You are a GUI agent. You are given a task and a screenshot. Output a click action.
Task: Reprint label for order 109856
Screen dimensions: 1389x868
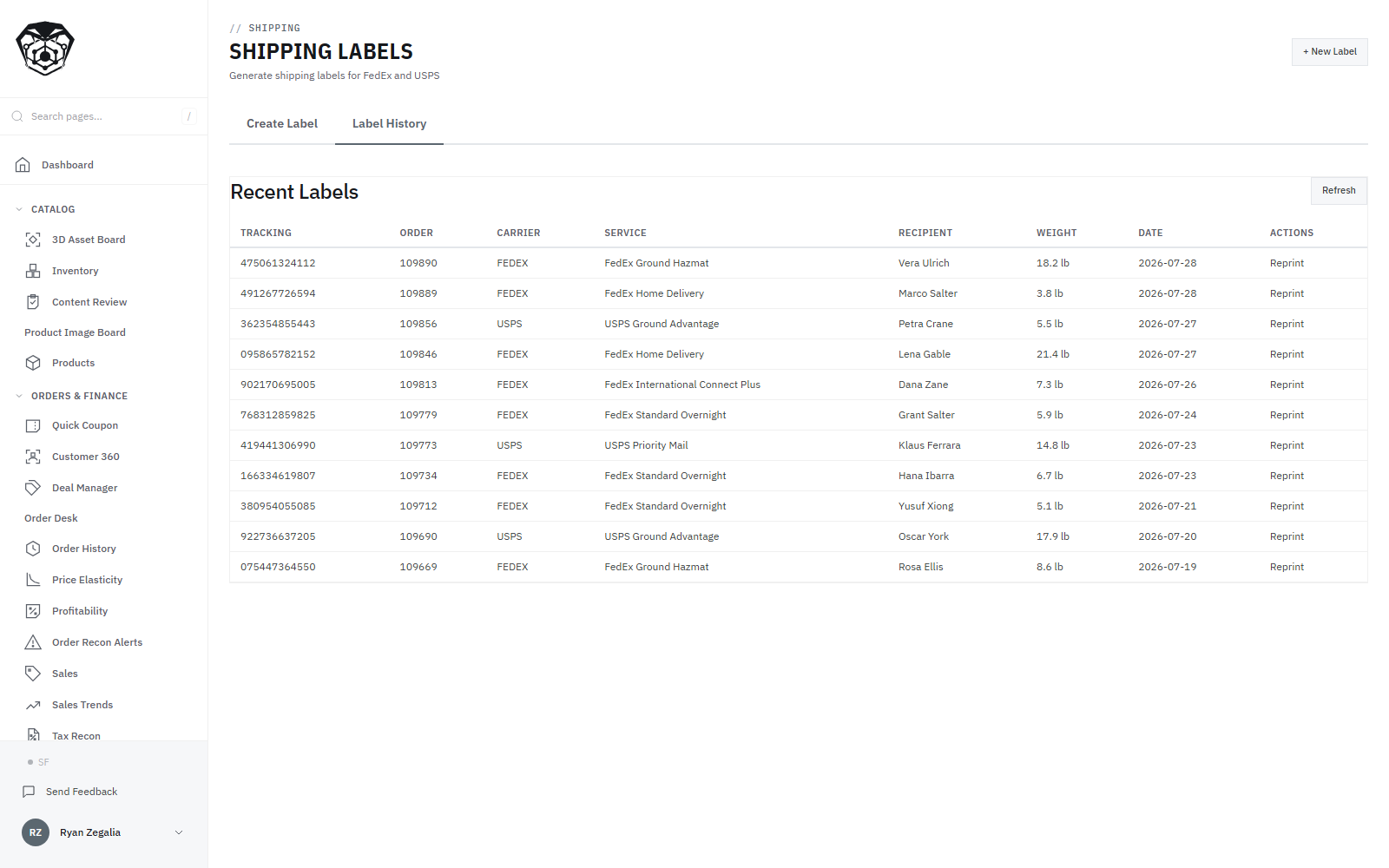pyautogui.click(x=1287, y=324)
